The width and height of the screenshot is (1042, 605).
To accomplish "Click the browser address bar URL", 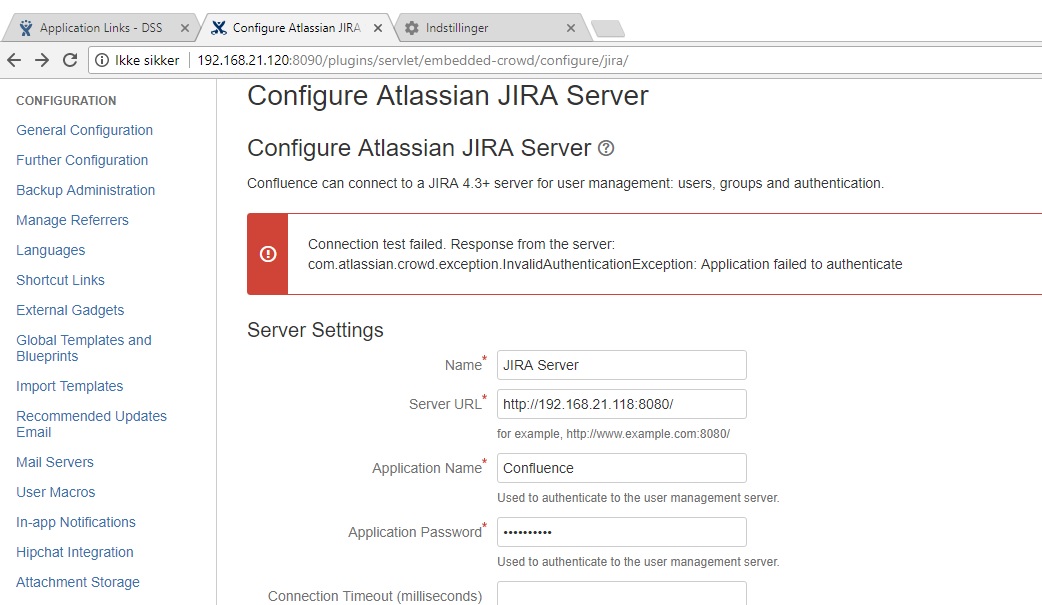I will coord(413,60).
